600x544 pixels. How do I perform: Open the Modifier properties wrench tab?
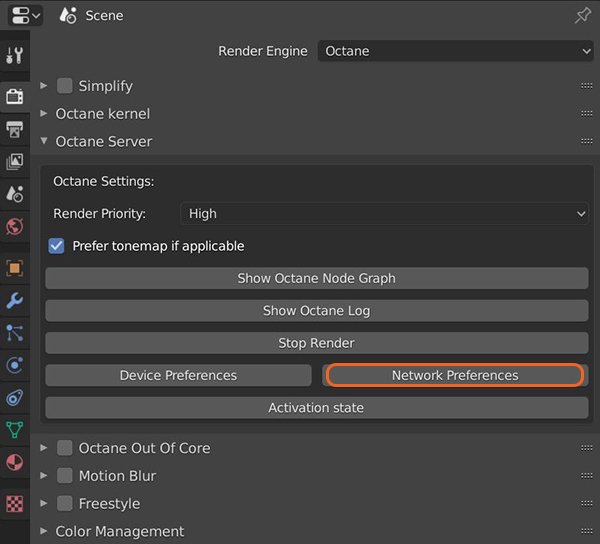[15, 301]
